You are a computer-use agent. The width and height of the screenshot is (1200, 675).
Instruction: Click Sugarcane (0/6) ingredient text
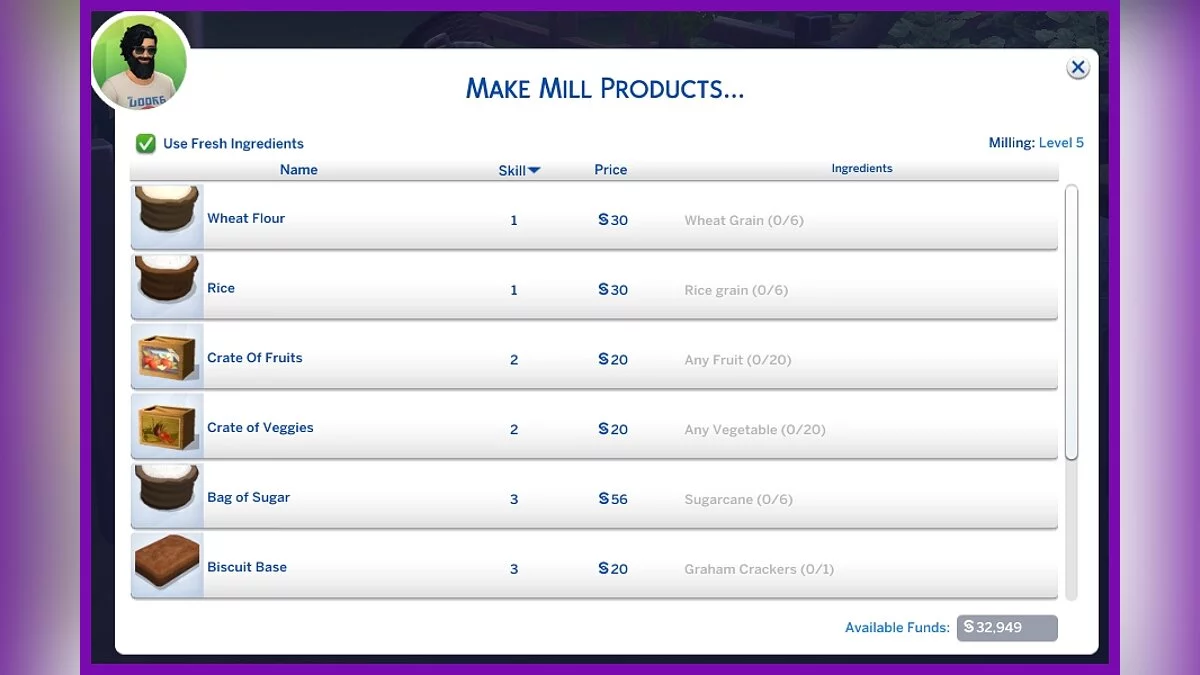pos(738,499)
